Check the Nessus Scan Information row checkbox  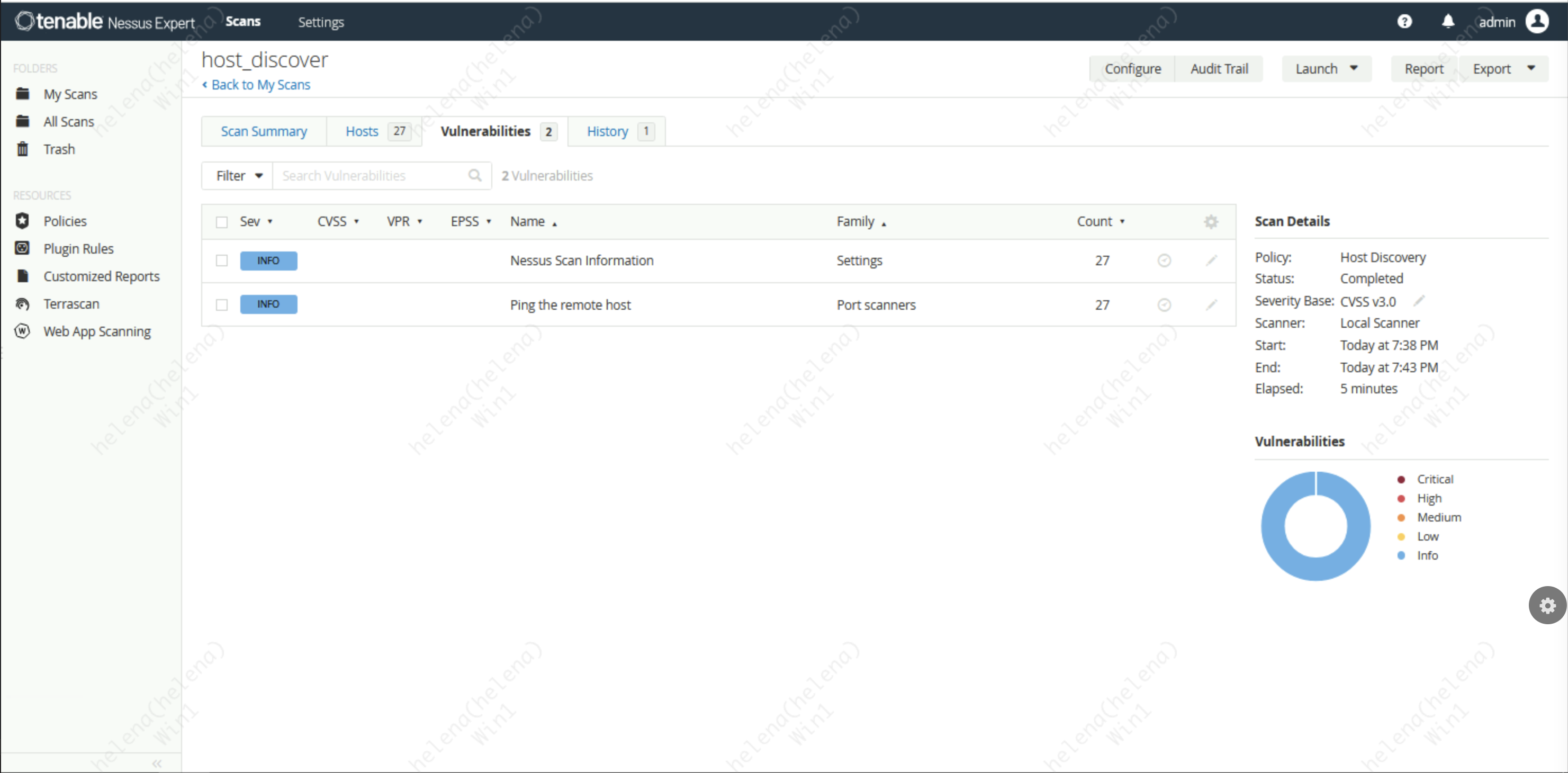222,260
